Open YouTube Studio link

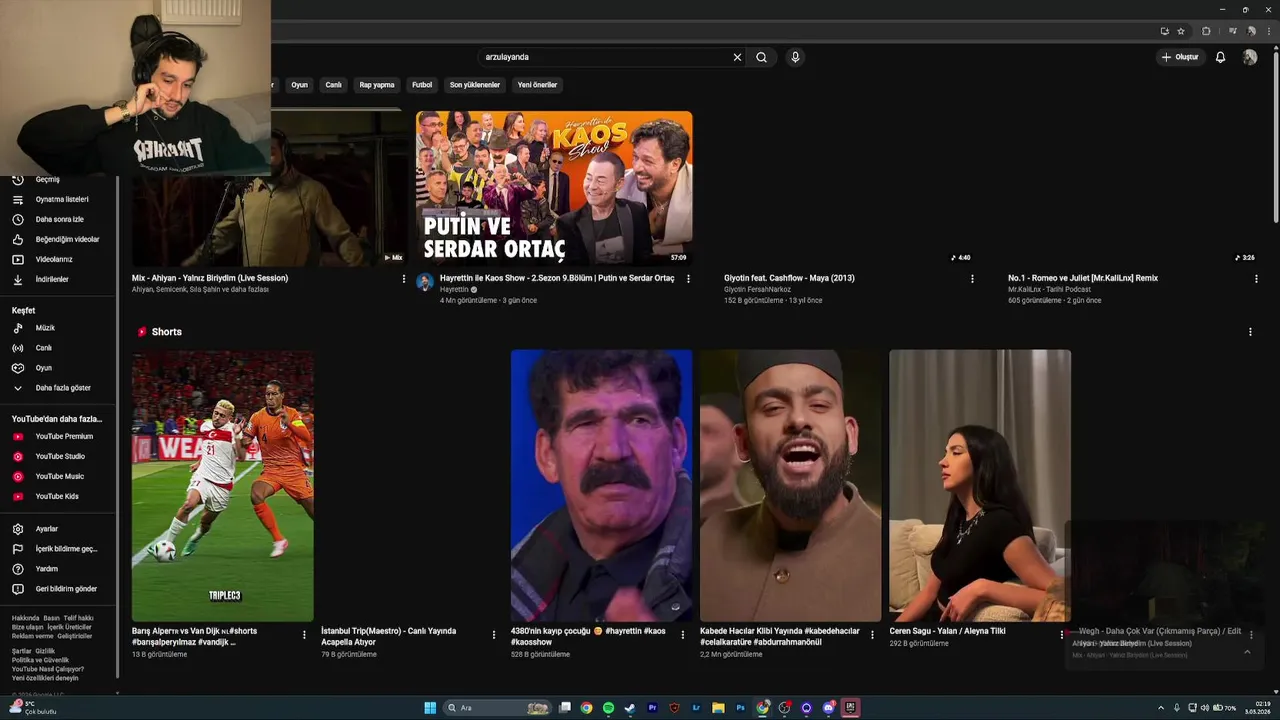pyautogui.click(x=60, y=456)
